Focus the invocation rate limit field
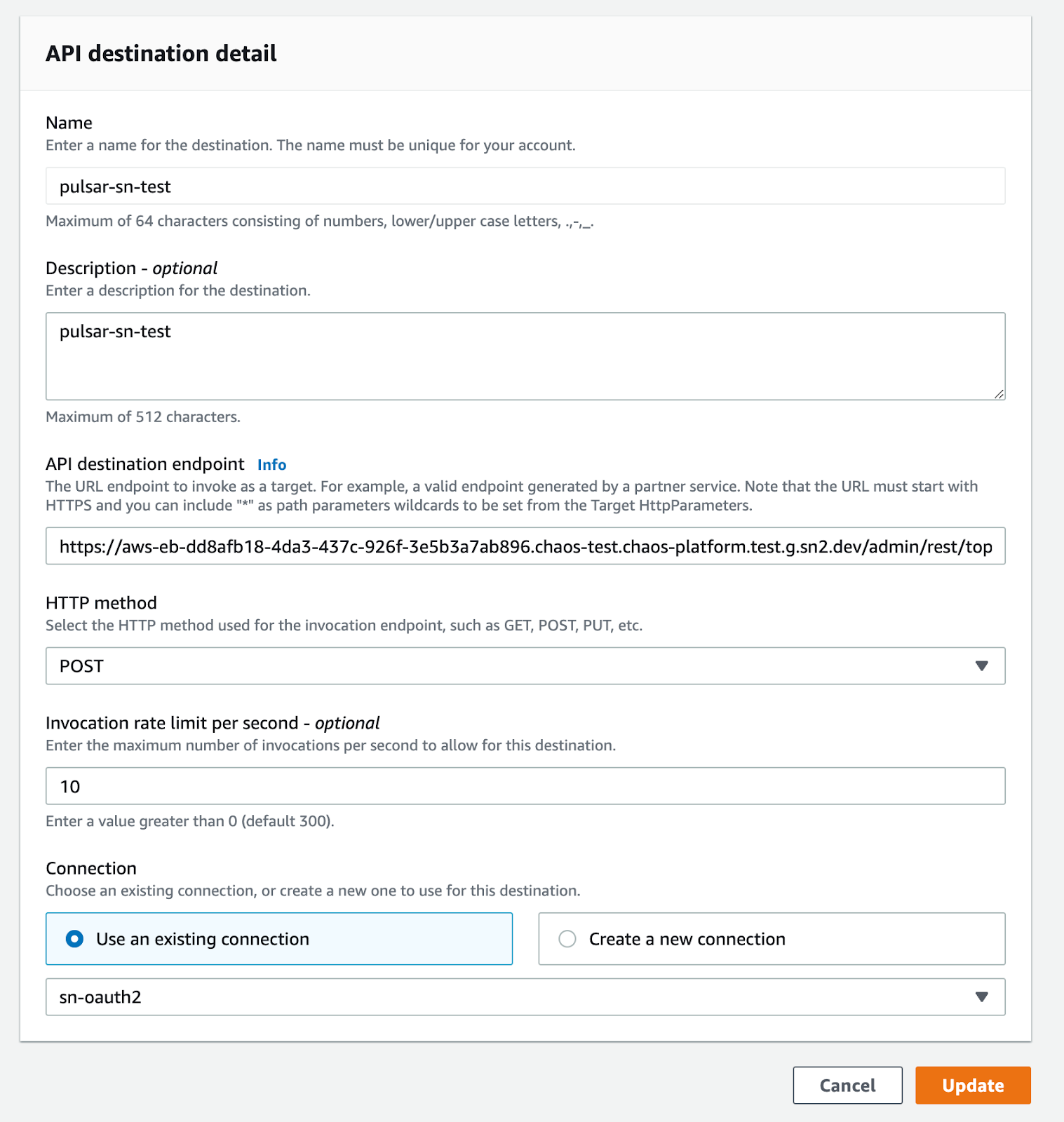The image size is (1064, 1122). pyautogui.click(x=525, y=786)
